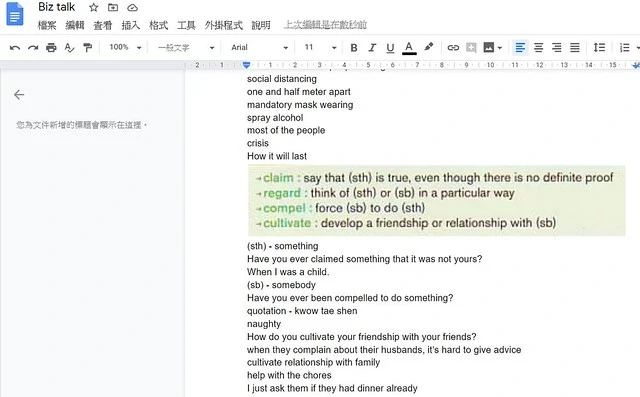This screenshot has height=397, width=640.
Task: Open the 查看 menu
Action: tap(102, 25)
